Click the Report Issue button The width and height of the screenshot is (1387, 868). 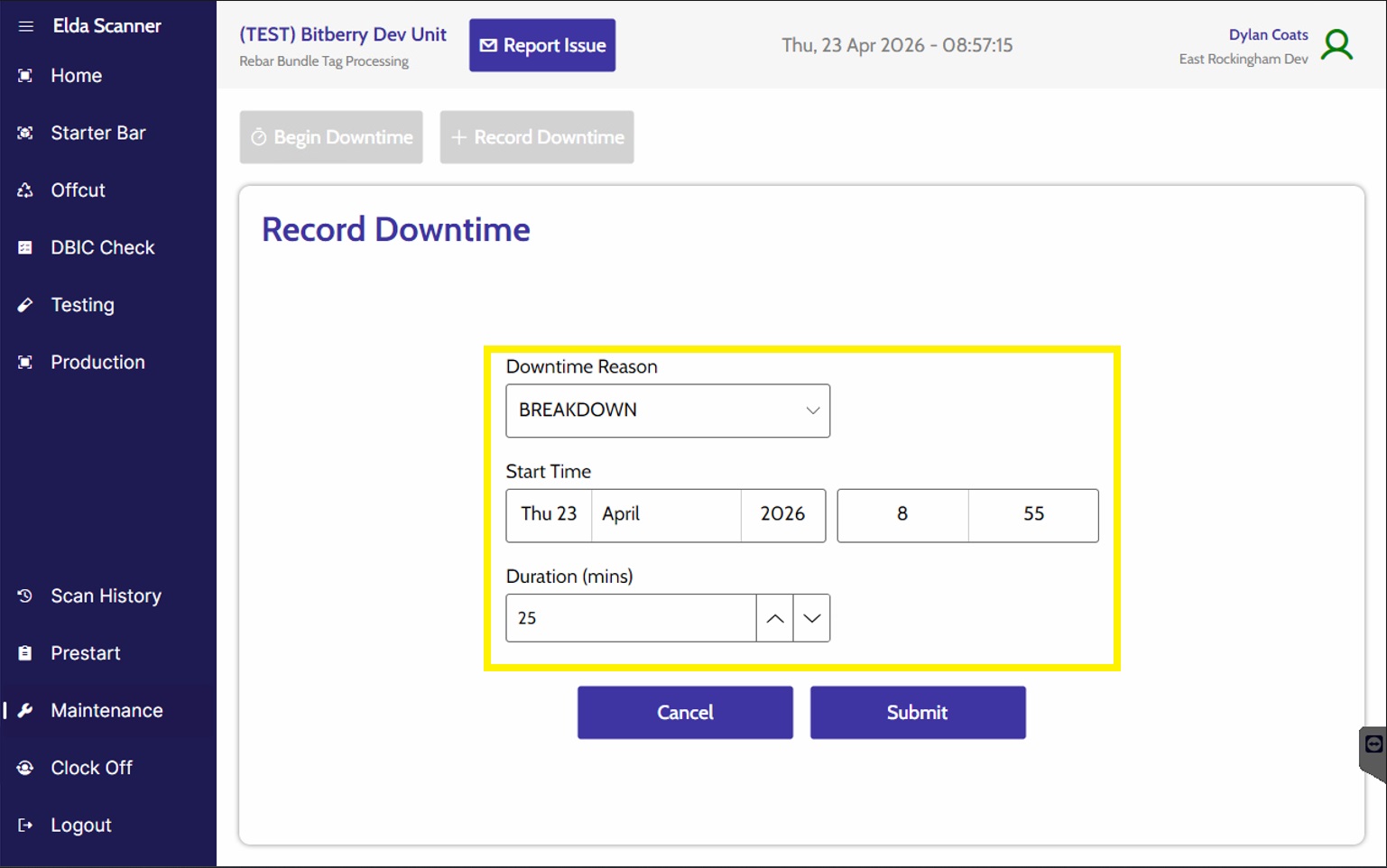[x=542, y=45]
